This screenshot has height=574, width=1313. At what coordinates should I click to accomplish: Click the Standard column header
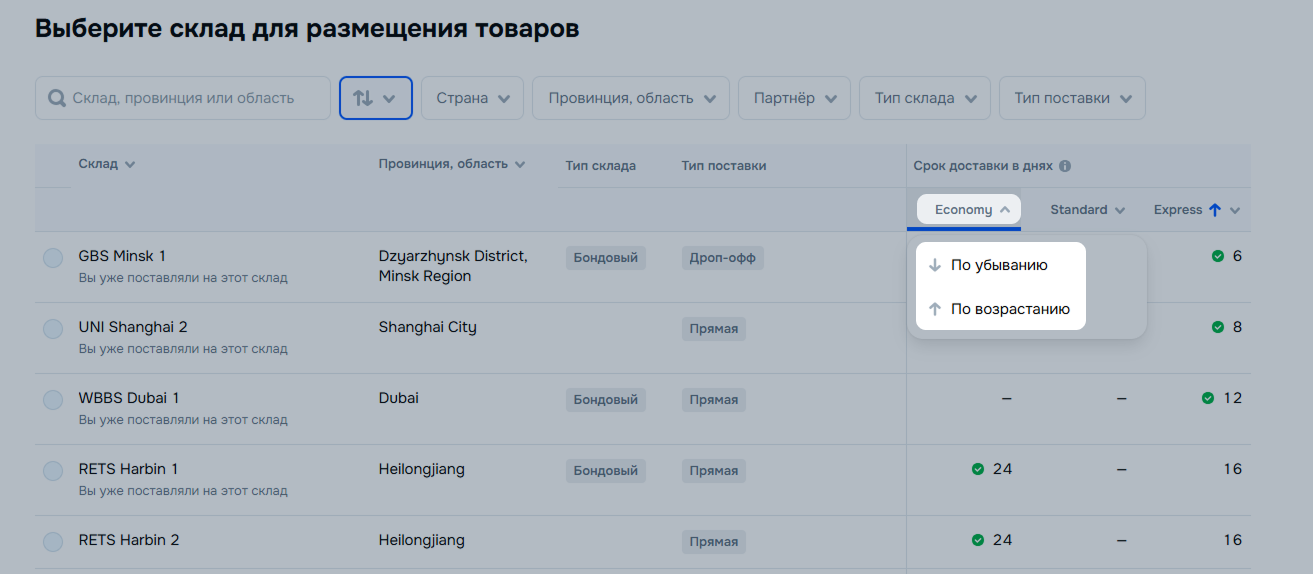(x=1087, y=210)
